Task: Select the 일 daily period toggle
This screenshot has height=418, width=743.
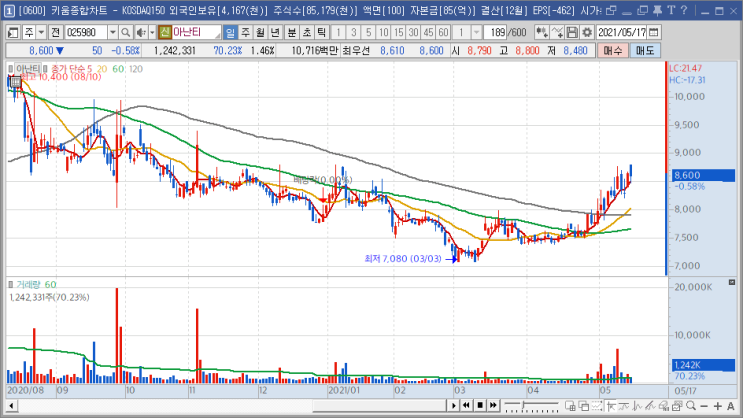Action: coord(230,32)
